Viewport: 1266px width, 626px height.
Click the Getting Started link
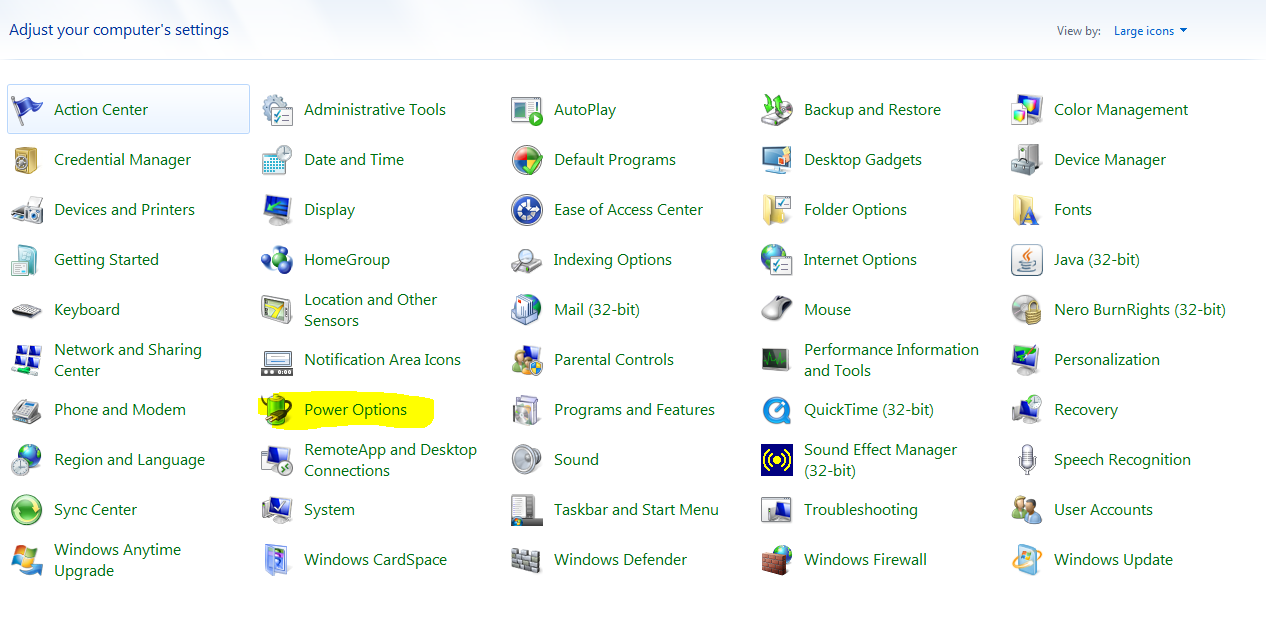[x=106, y=260]
